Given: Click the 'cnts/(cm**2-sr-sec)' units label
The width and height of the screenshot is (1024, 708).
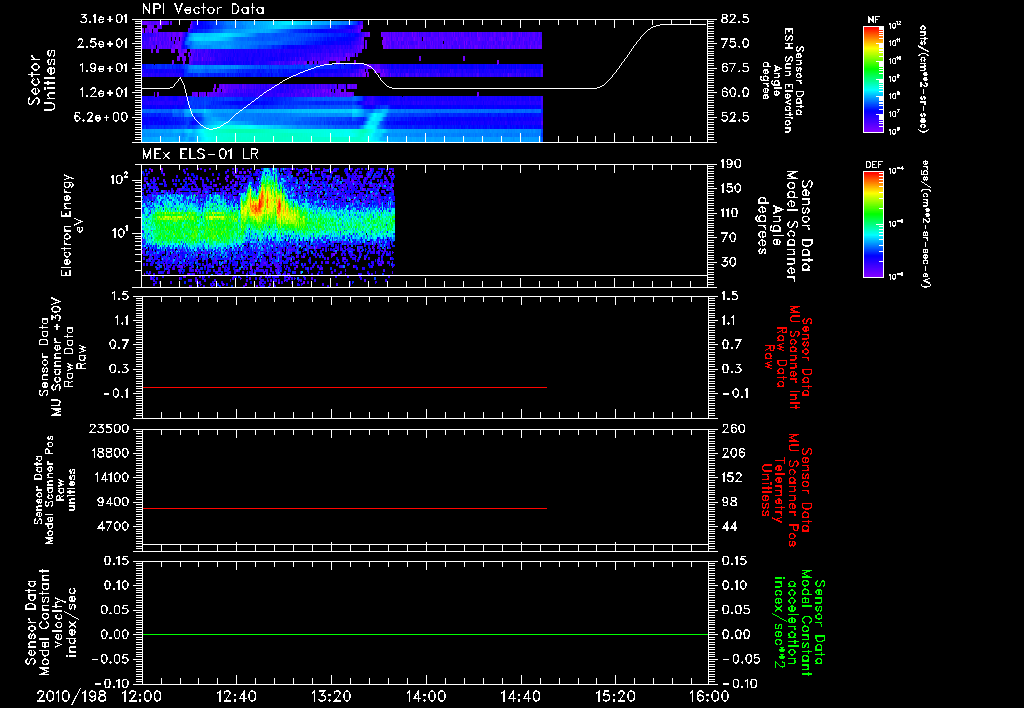Looking at the screenshot, I should pos(922,78).
